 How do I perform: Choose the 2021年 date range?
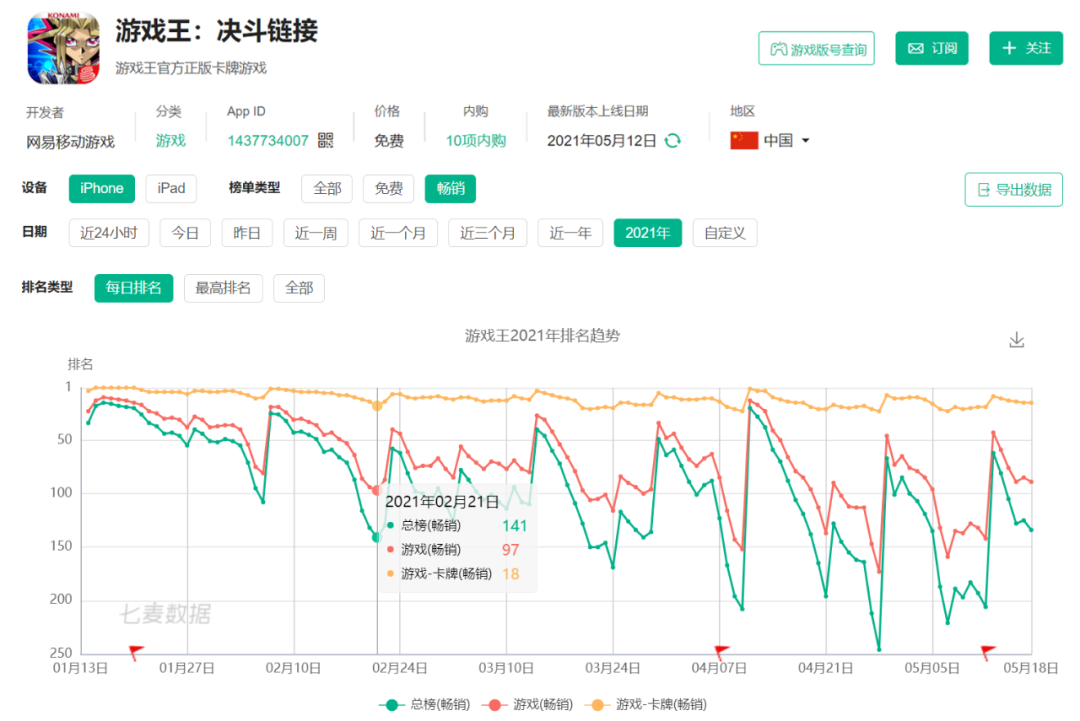pos(647,233)
